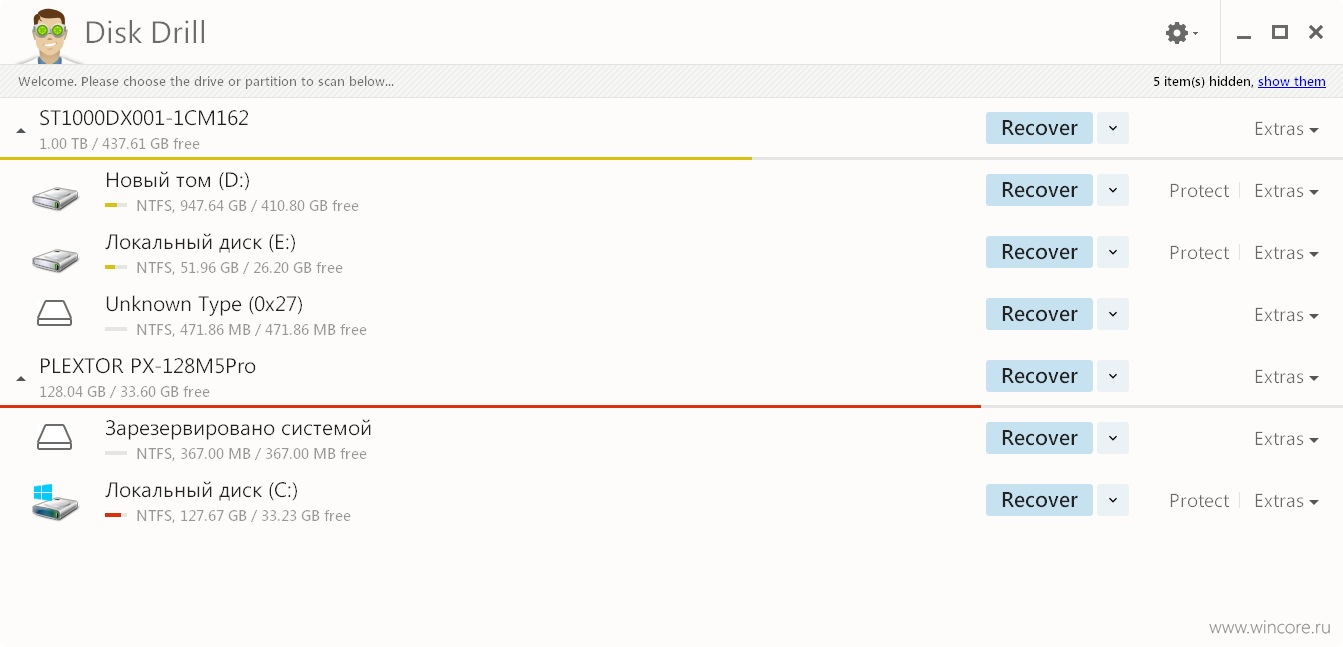
Task: Click the '1.00 TB / 437.61 GB free' text
Action: [119, 144]
